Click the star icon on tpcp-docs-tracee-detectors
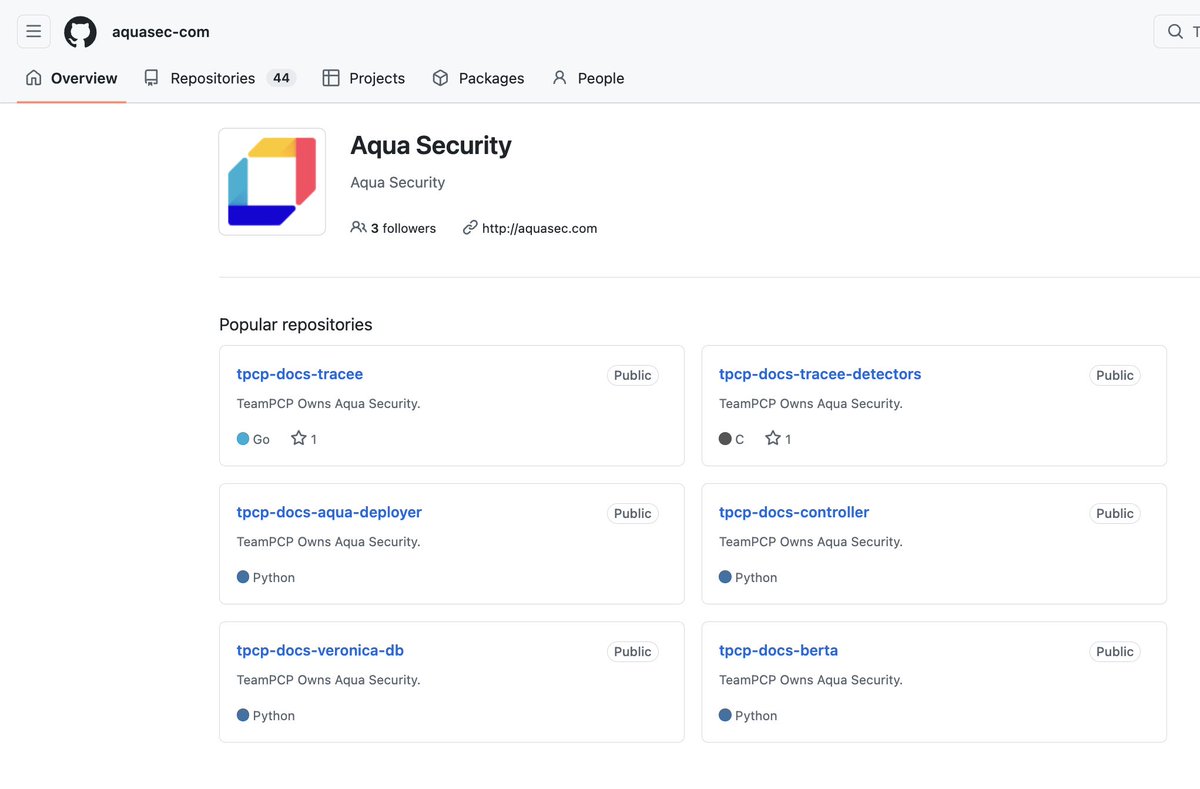 point(772,438)
